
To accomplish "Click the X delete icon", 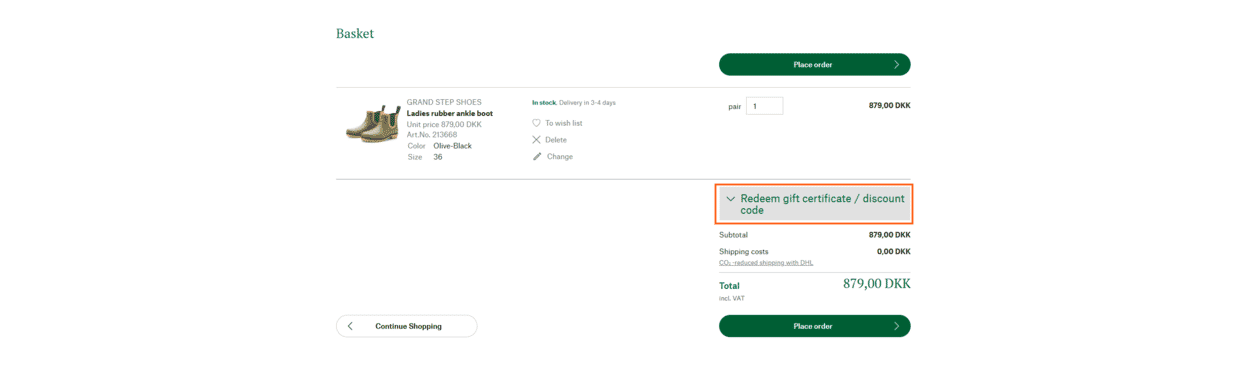I will (537, 140).
